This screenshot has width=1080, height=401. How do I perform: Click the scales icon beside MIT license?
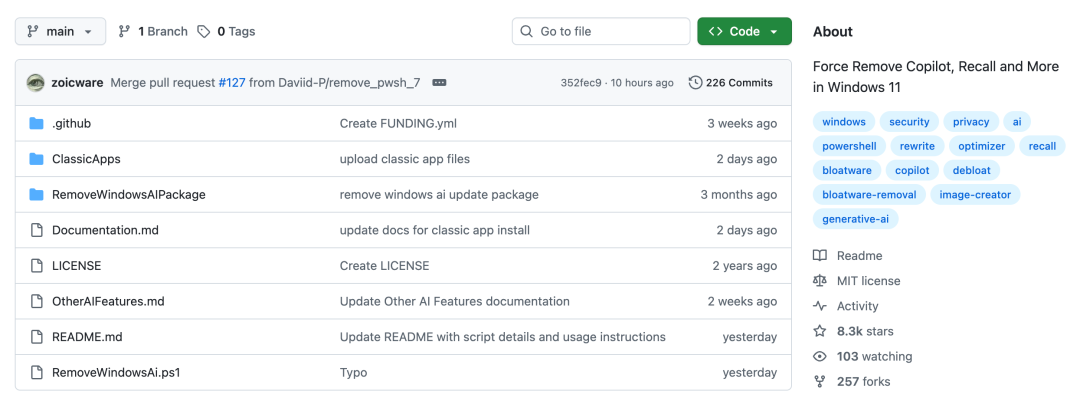tap(820, 281)
